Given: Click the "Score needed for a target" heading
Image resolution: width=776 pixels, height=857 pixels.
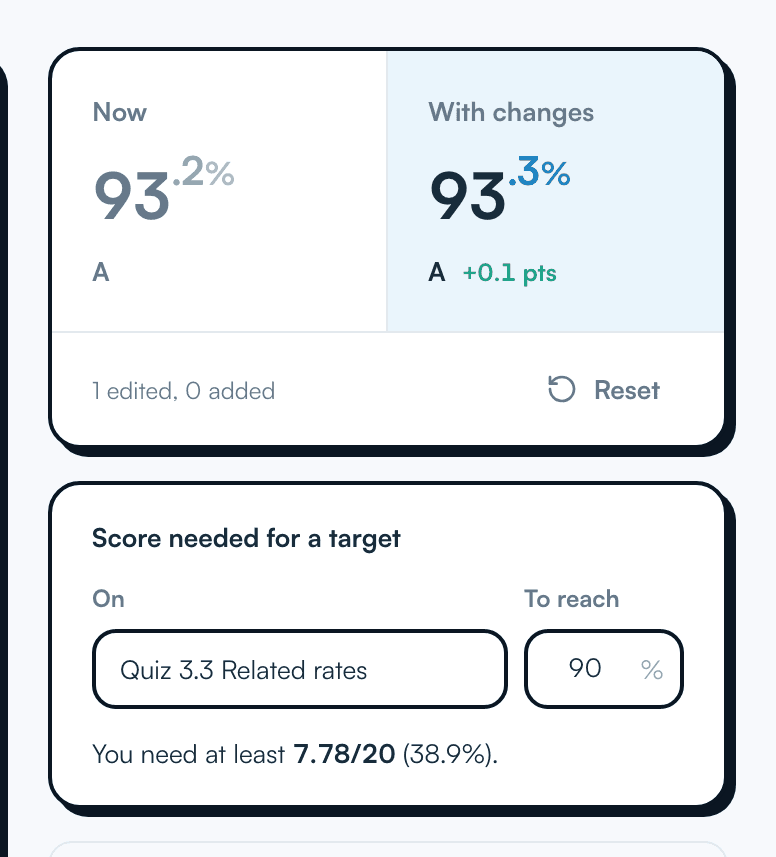Looking at the screenshot, I should click(246, 539).
